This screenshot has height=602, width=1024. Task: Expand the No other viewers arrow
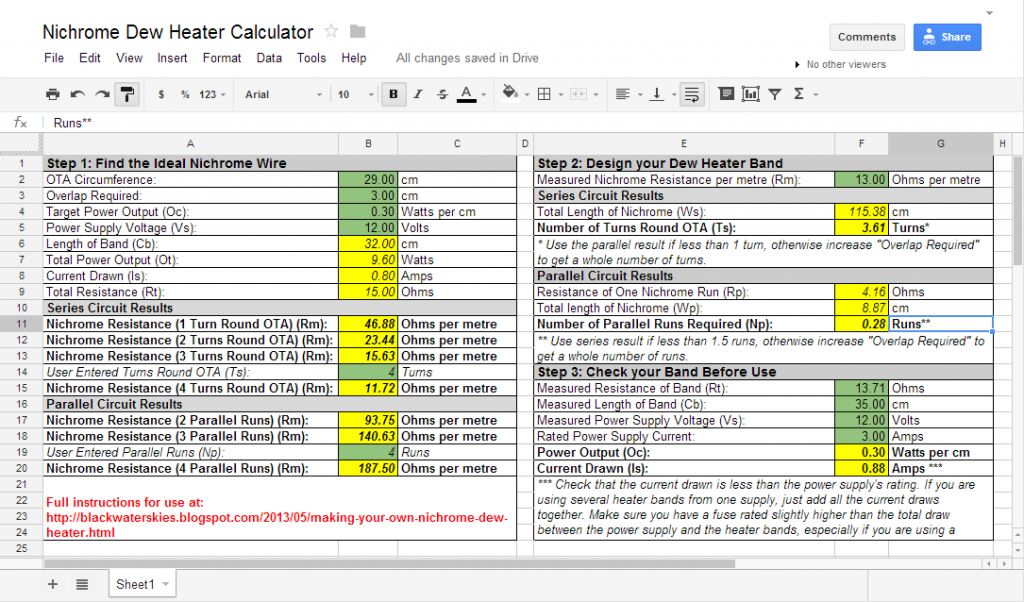coord(797,65)
